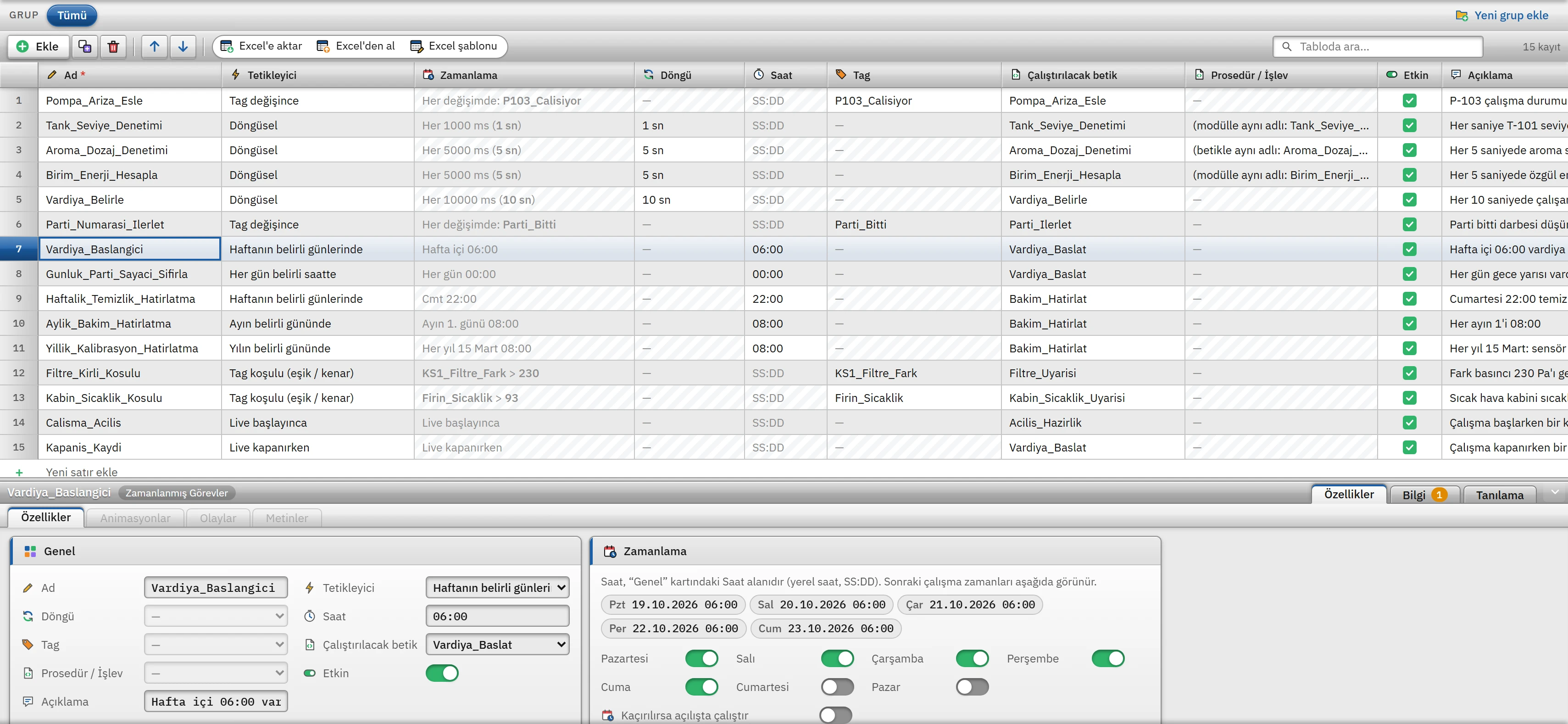The height and width of the screenshot is (724, 1568).
Task: Click the Excel şablonu template icon
Action: pos(417,46)
